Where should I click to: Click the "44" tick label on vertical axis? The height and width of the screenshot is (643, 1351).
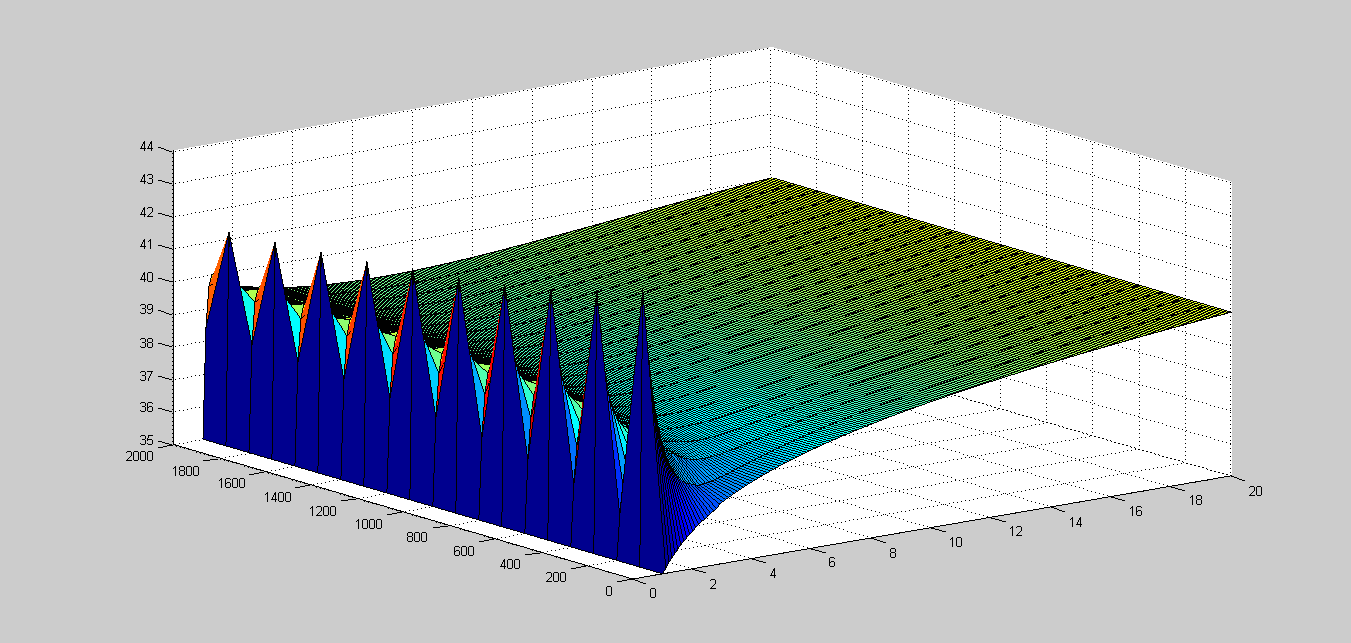[147, 147]
